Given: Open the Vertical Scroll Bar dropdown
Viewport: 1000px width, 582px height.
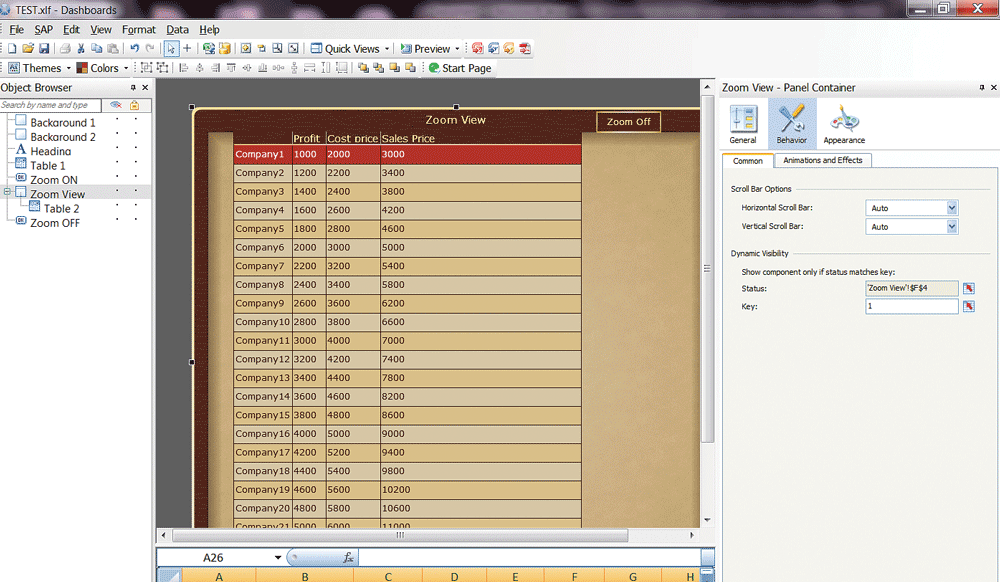Looking at the screenshot, I should click(x=951, y=227).
